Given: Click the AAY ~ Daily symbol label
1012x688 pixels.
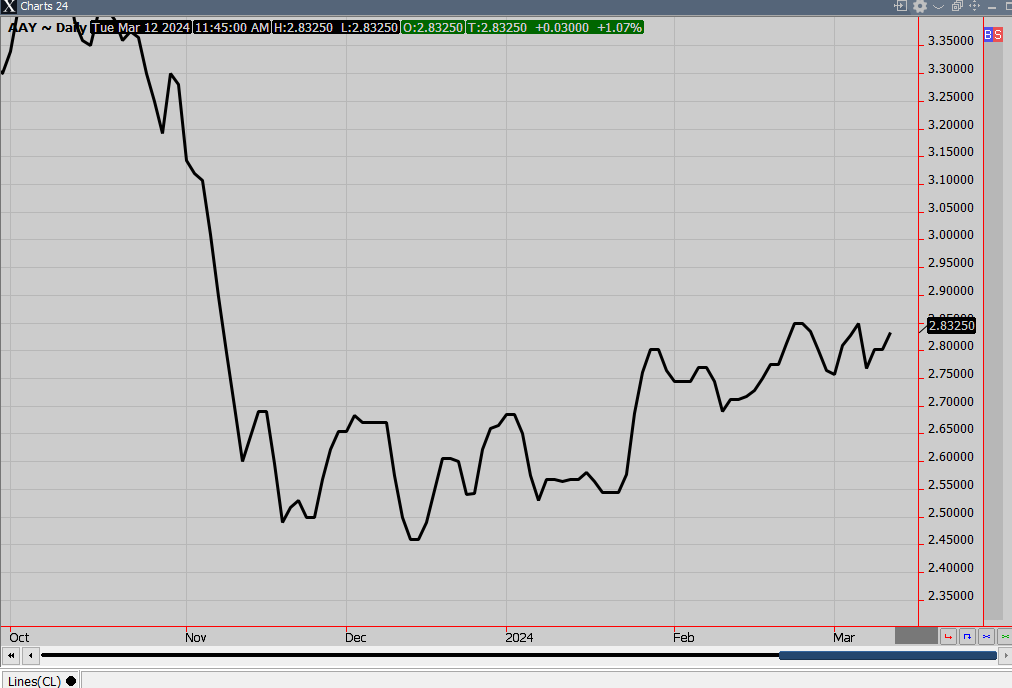Looking at the screenshot, I should (47, 27).
